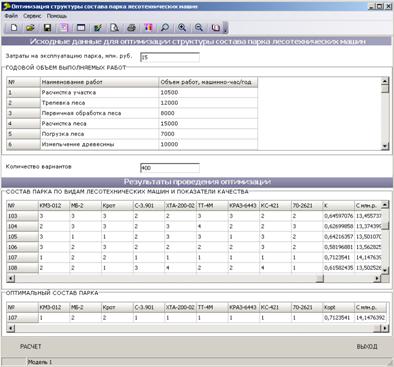Click the zoom out icon
Image resolution: width=394 pixels, height=367 pixels.
pos(199,28)
